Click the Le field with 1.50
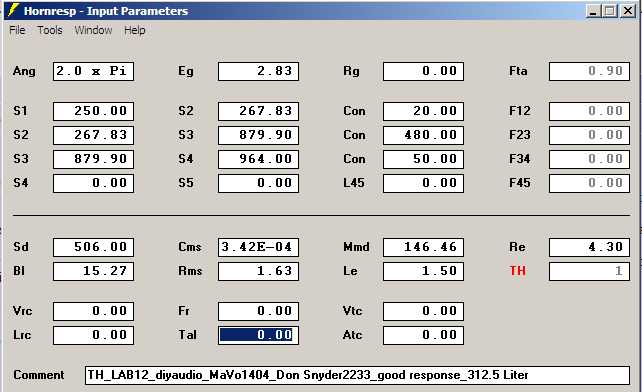Image resolution: width=642 pixels, height=392 pixels. coord(423,271)
